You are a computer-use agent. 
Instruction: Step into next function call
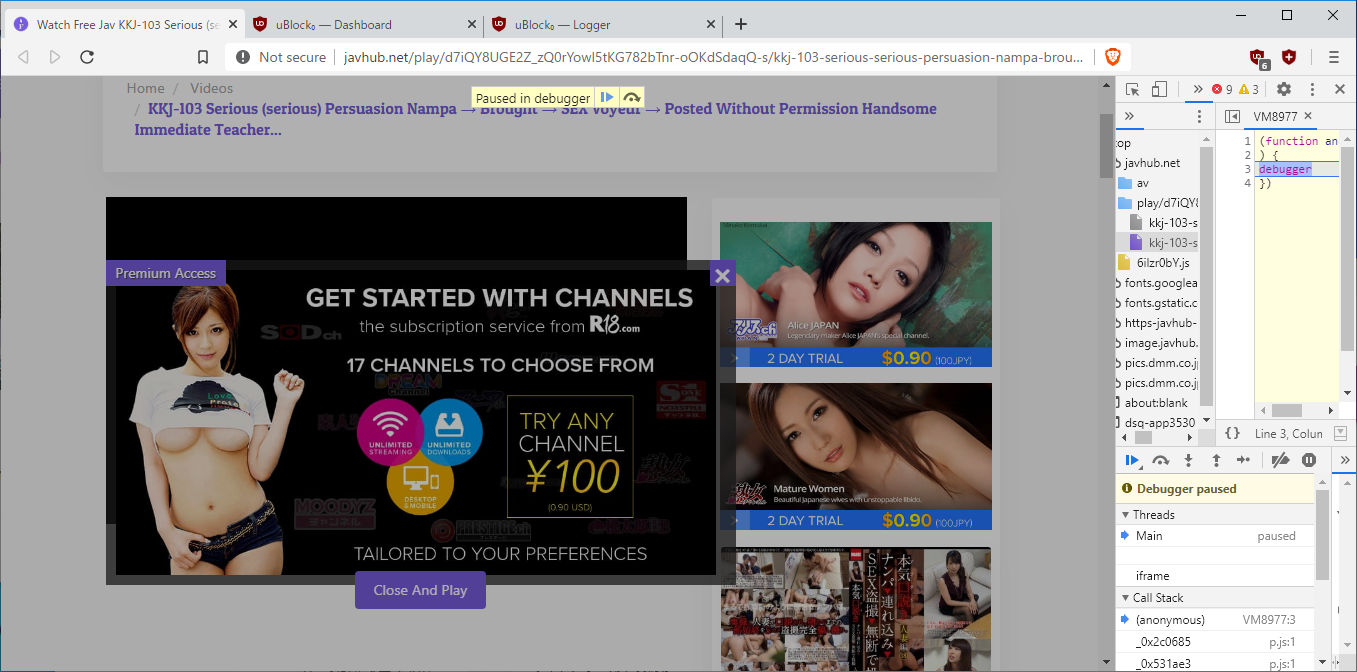(x=1188, y=460)
